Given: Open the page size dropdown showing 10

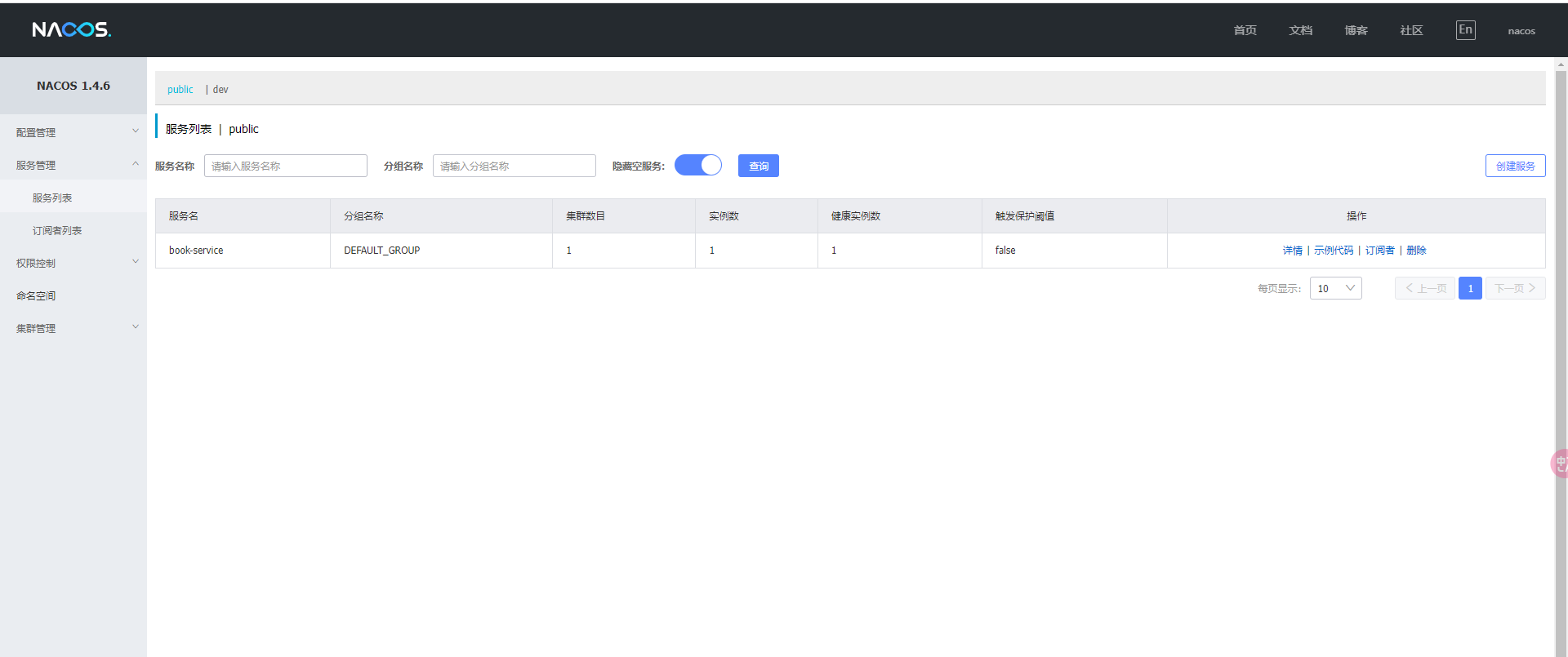Looking at the screenshot, I should (x=1335, y=288).
